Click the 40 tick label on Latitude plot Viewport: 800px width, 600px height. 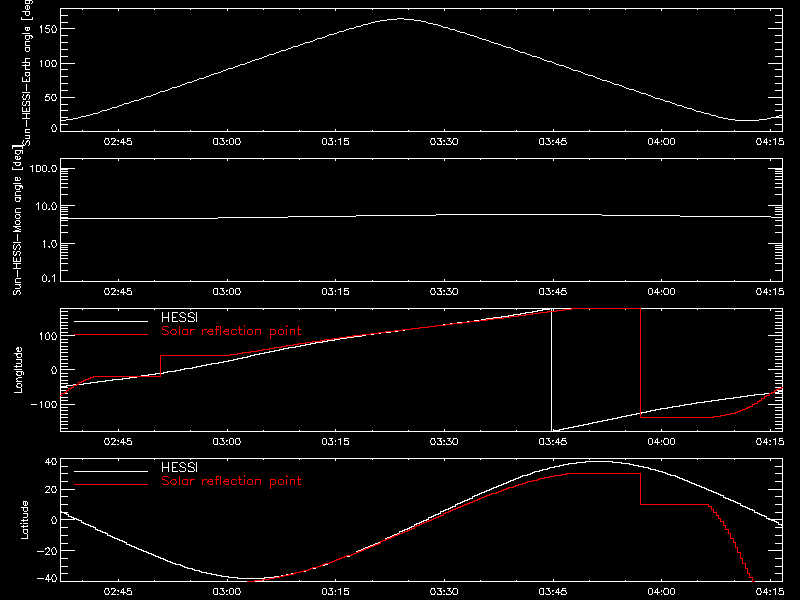click(52, 462)
